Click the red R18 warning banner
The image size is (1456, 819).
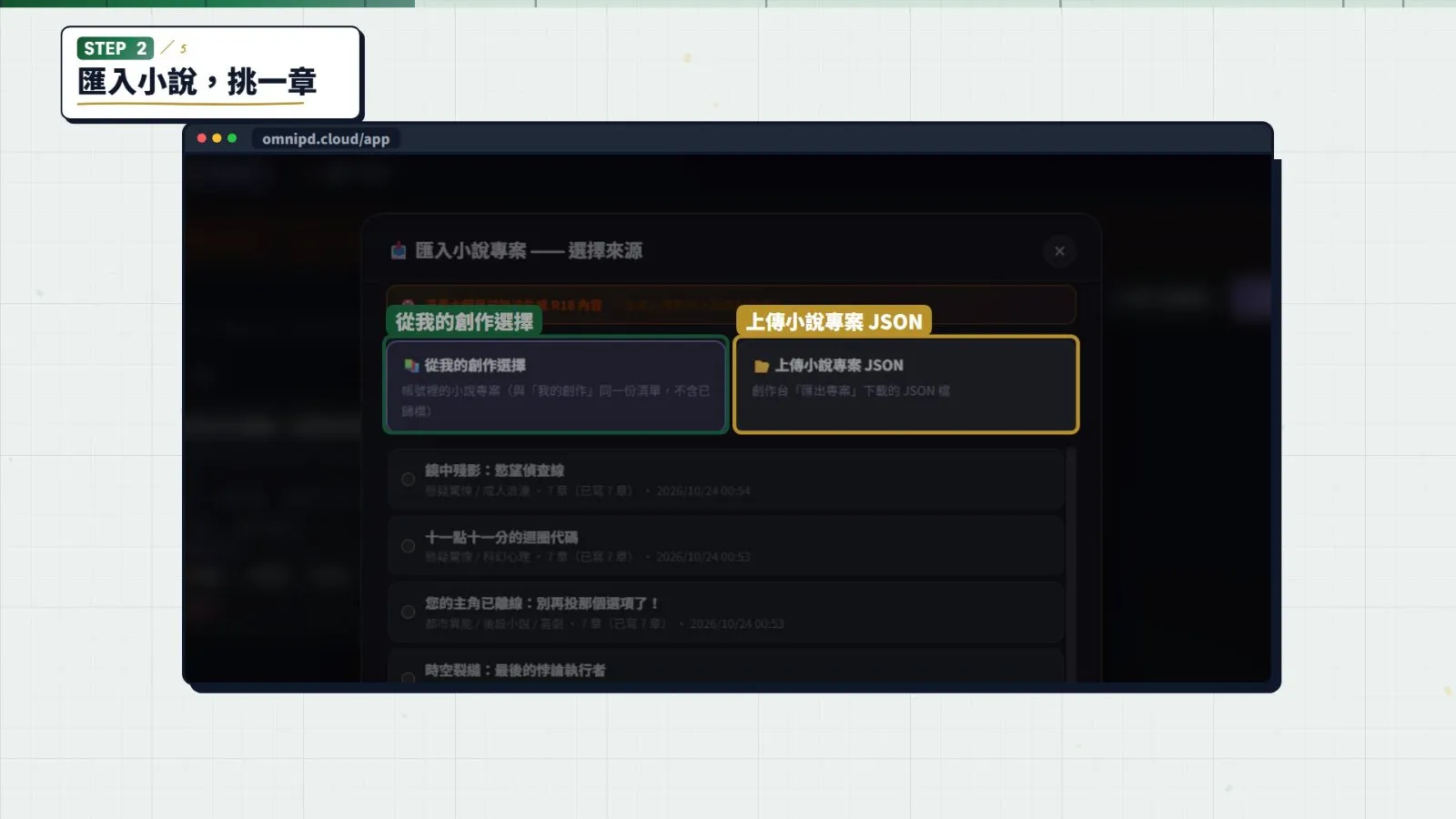point(731,305)
